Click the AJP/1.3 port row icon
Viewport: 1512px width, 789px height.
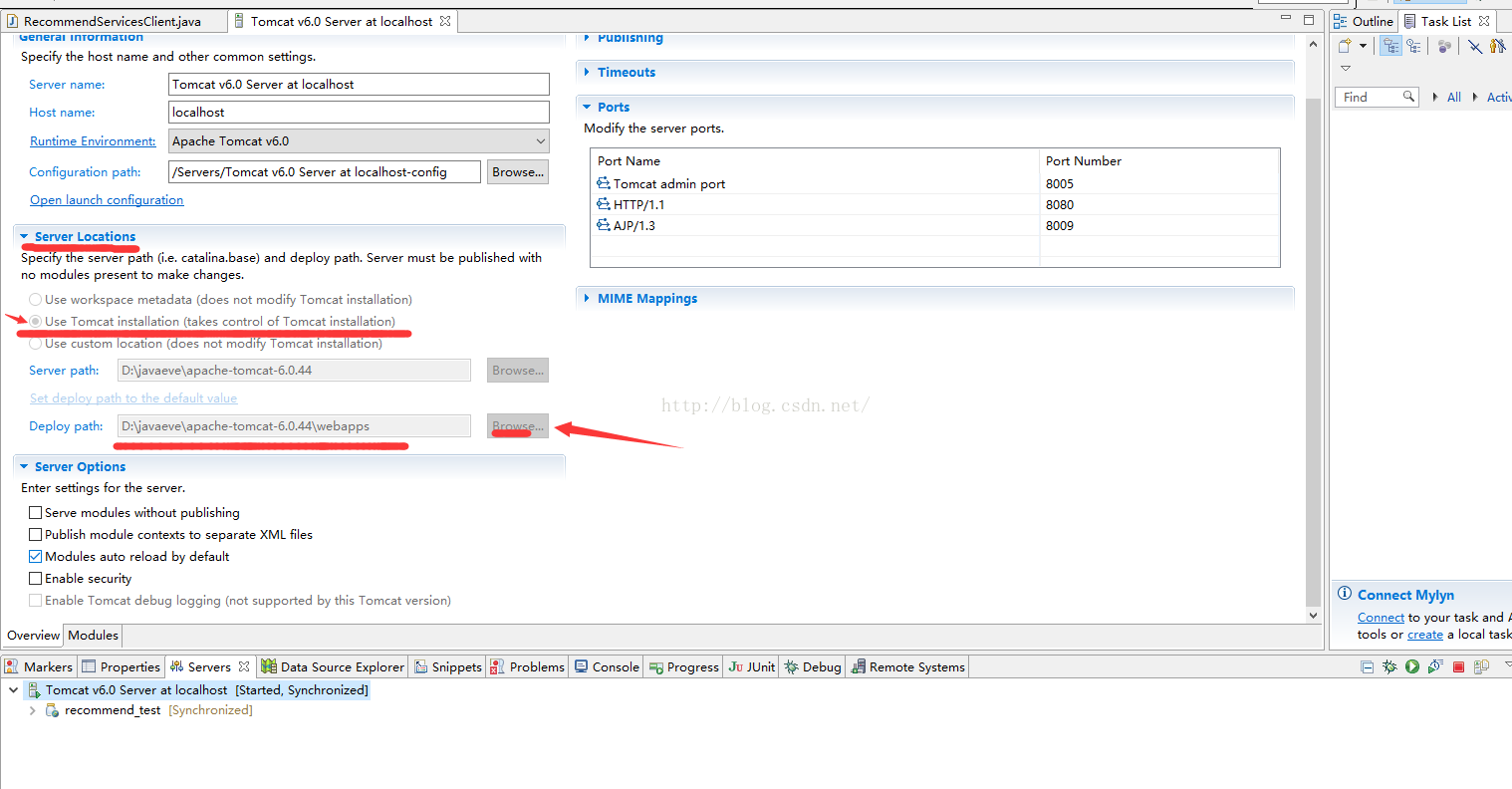[x=604, y=225]
